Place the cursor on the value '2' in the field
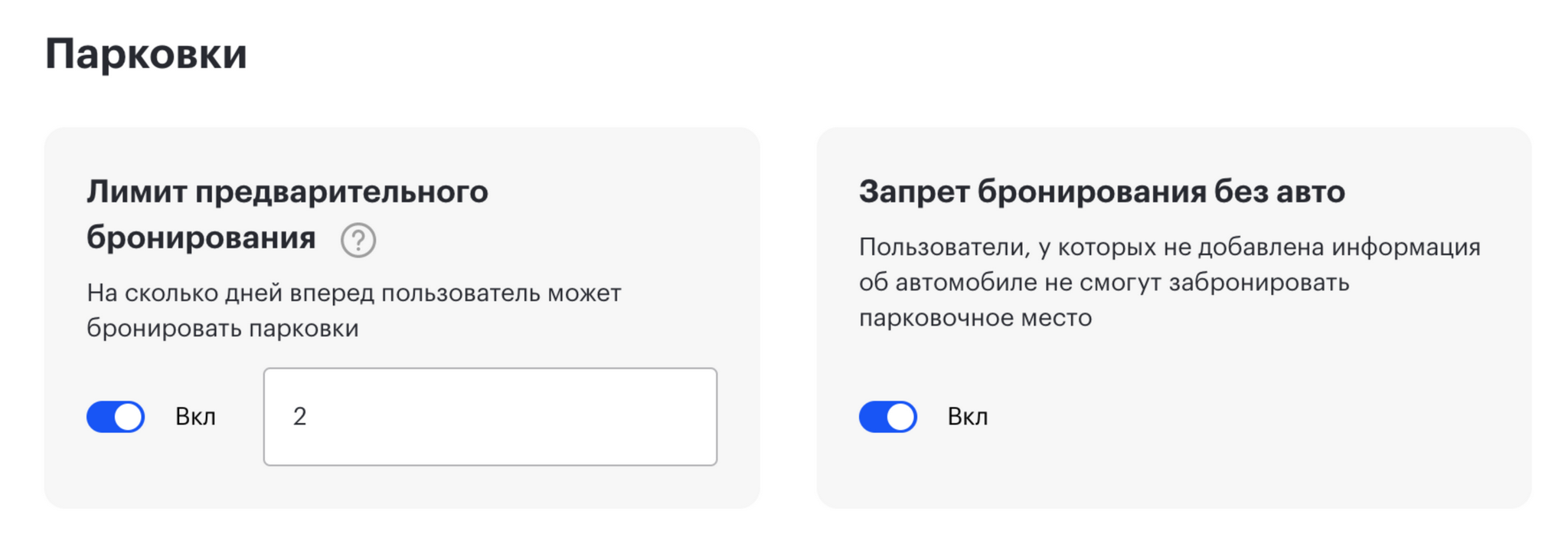1568x544 pixels. point(300,416)
